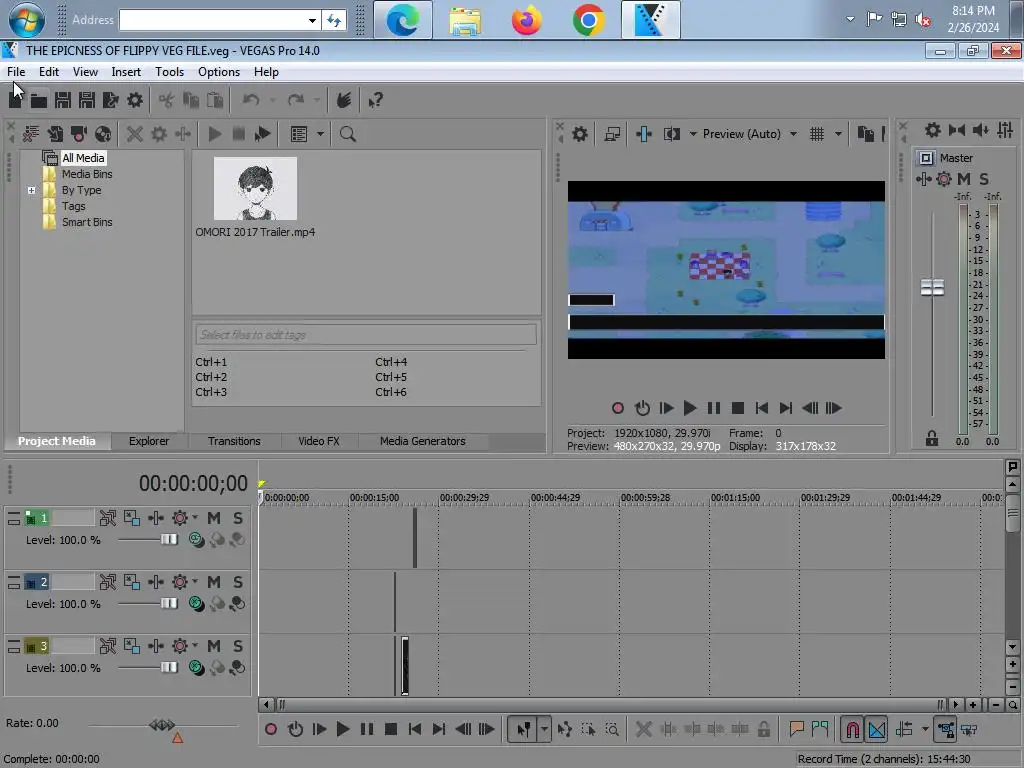Open the Insert menu
Screen dimensions: 1024x768
126,72
